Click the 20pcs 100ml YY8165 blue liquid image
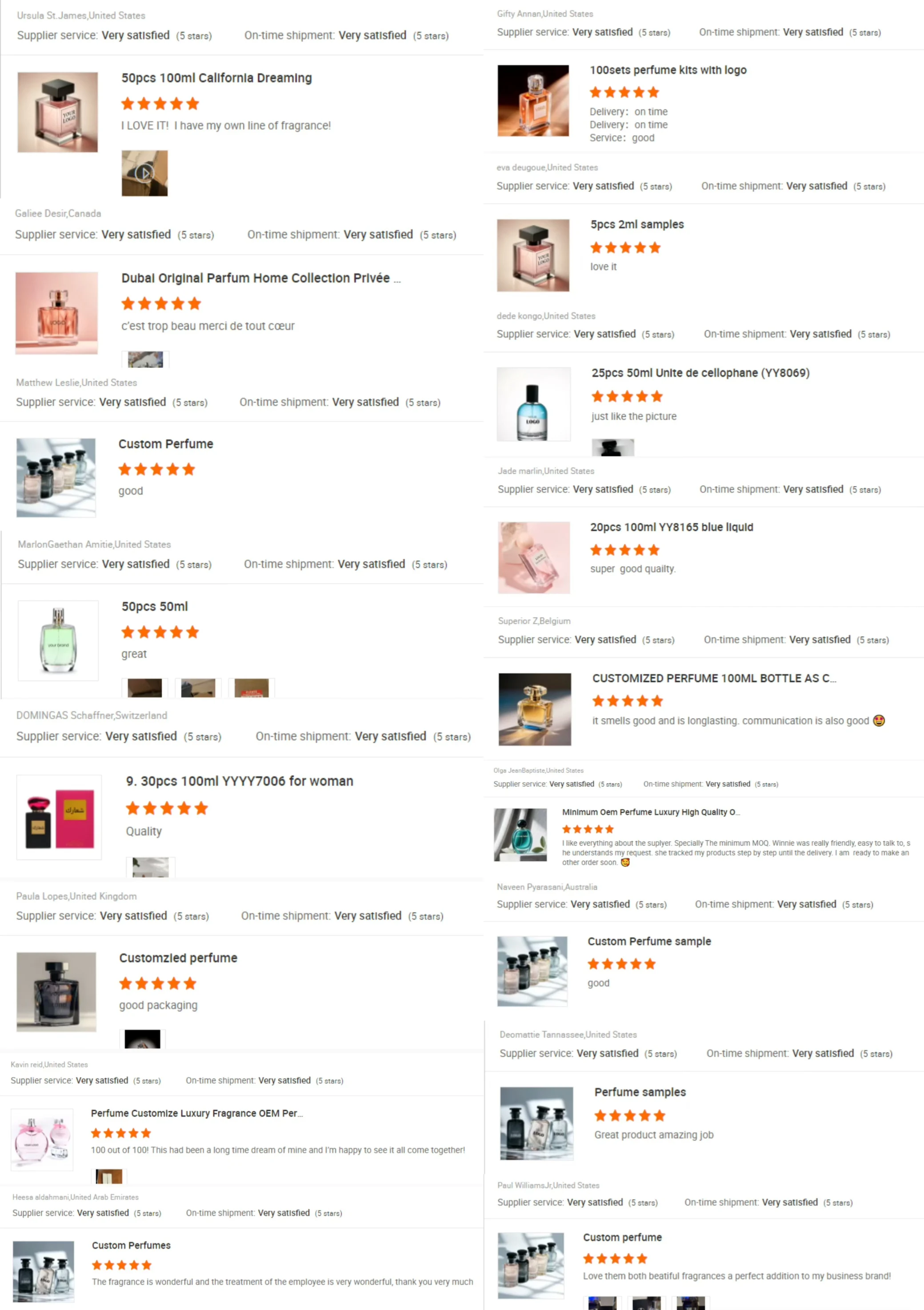This screenshot has height=1310, width=924. [534, 557]
